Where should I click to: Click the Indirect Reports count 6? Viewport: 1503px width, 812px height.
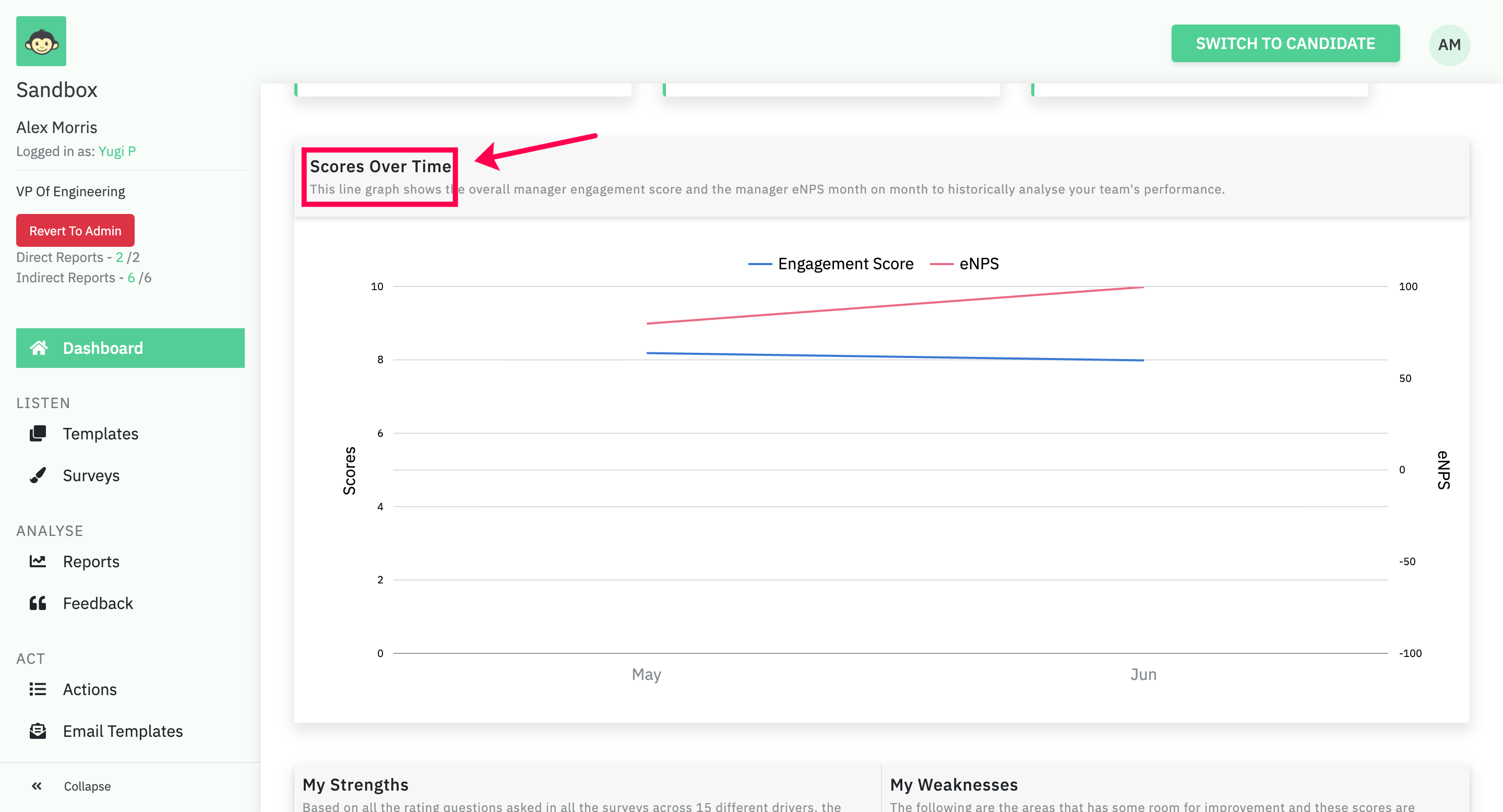click(132, 278)
